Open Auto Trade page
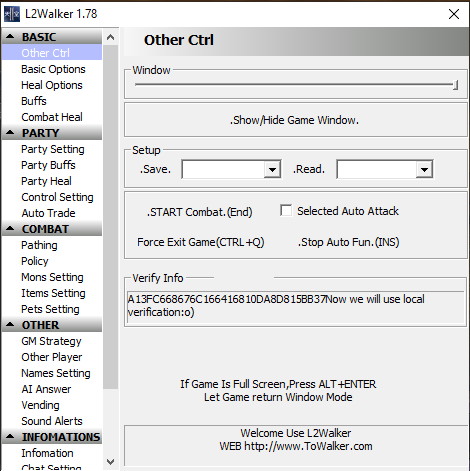This screenshot has width=470, height=471. tap(48, 213)
